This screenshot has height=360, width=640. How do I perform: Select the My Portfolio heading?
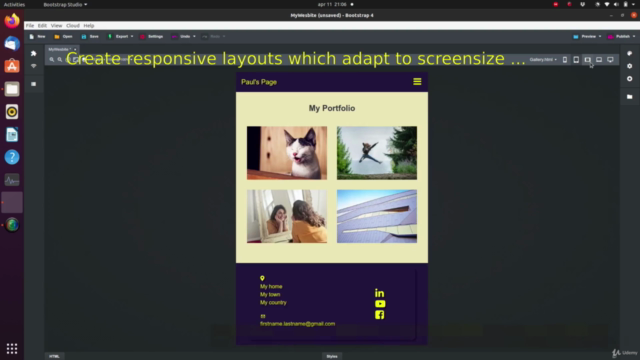(x=332, y=108)
